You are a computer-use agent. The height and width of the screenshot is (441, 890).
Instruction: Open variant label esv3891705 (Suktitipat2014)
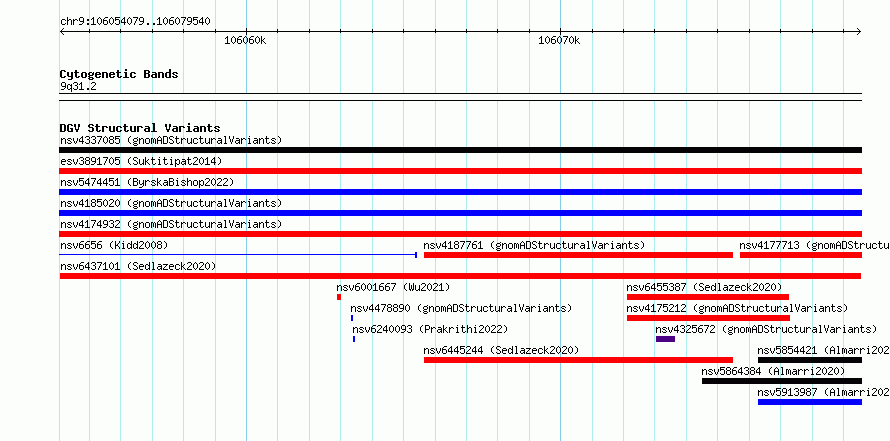point(141,161)
